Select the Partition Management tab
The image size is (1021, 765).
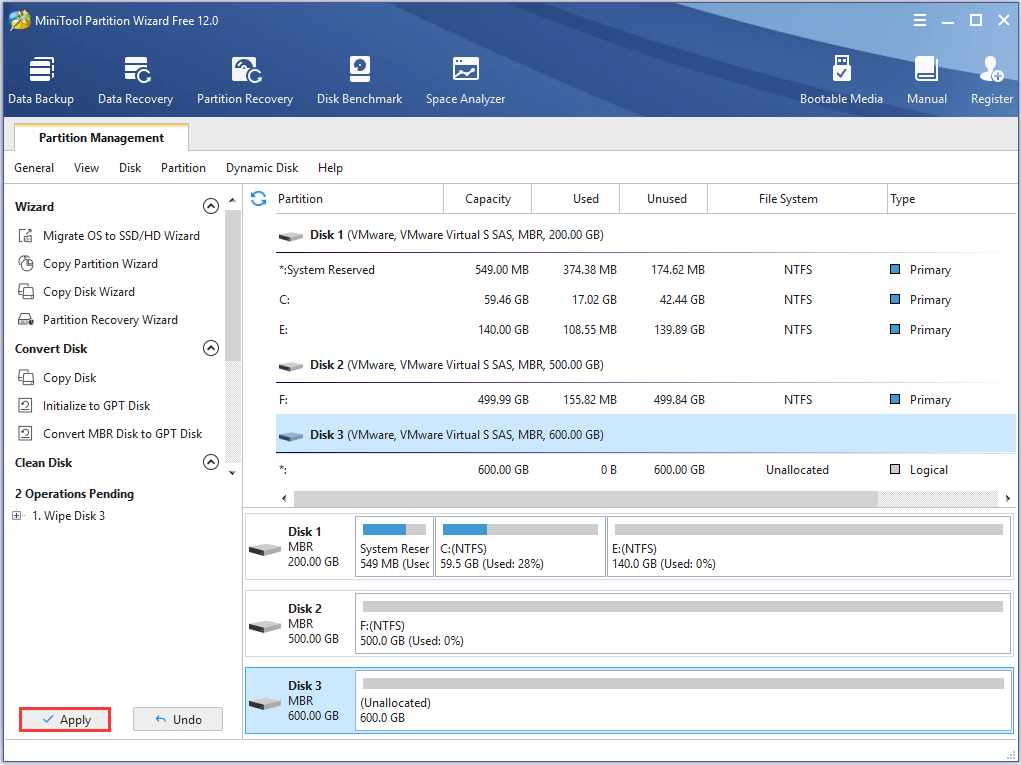coord(101,137)
